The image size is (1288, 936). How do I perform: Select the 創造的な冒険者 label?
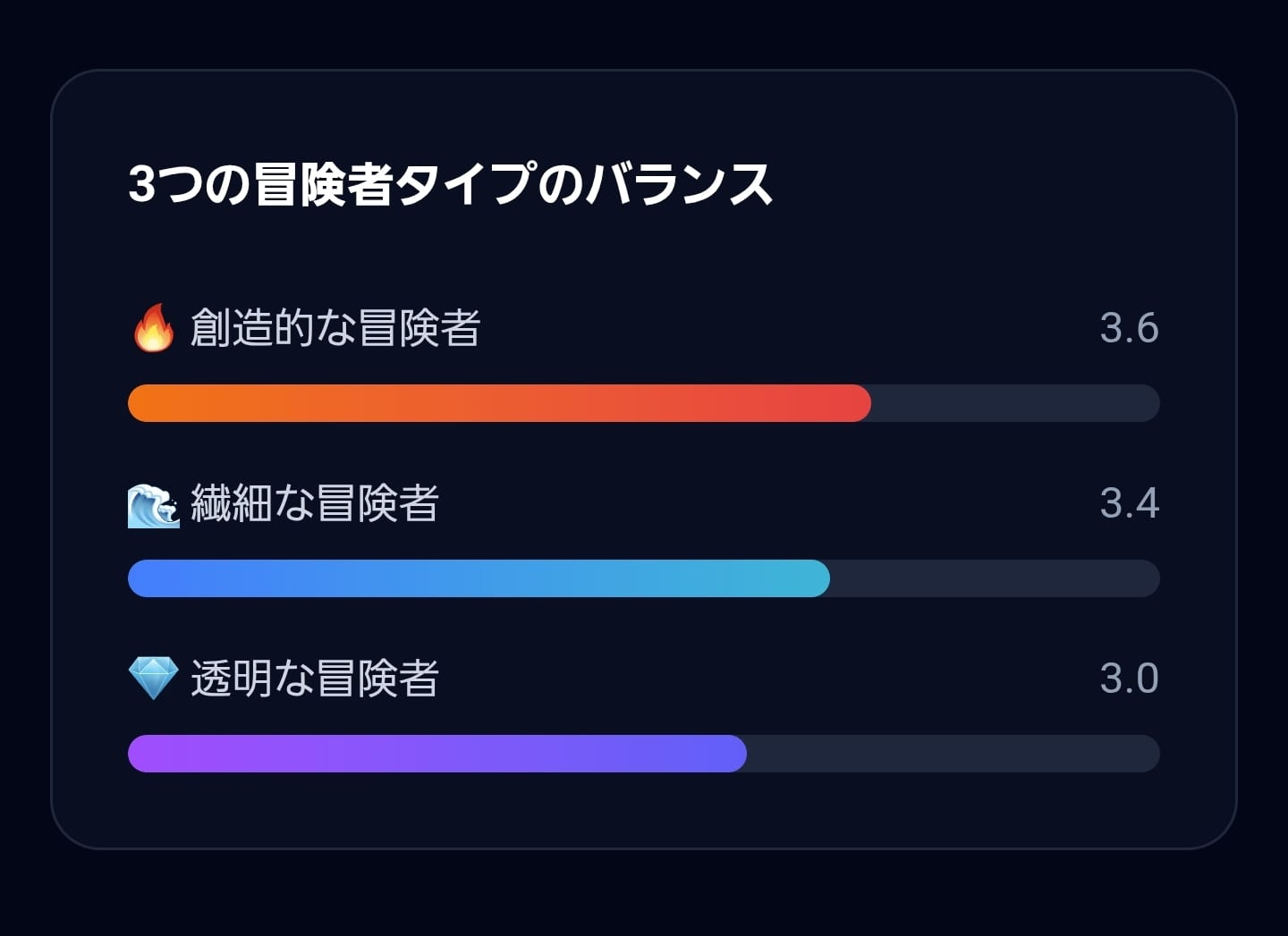click(x=335, y=328)
